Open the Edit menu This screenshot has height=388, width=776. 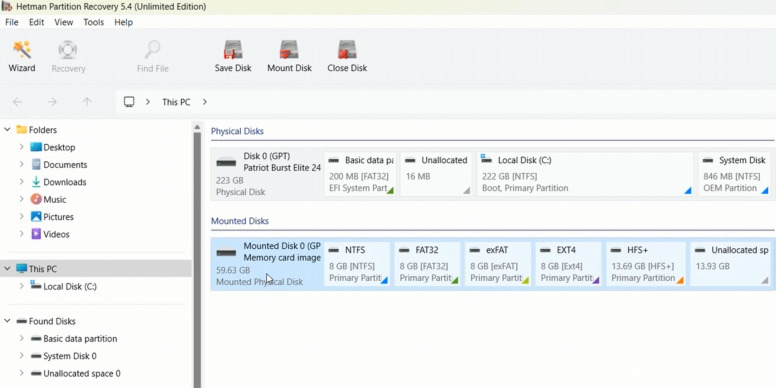coord(37,22)
